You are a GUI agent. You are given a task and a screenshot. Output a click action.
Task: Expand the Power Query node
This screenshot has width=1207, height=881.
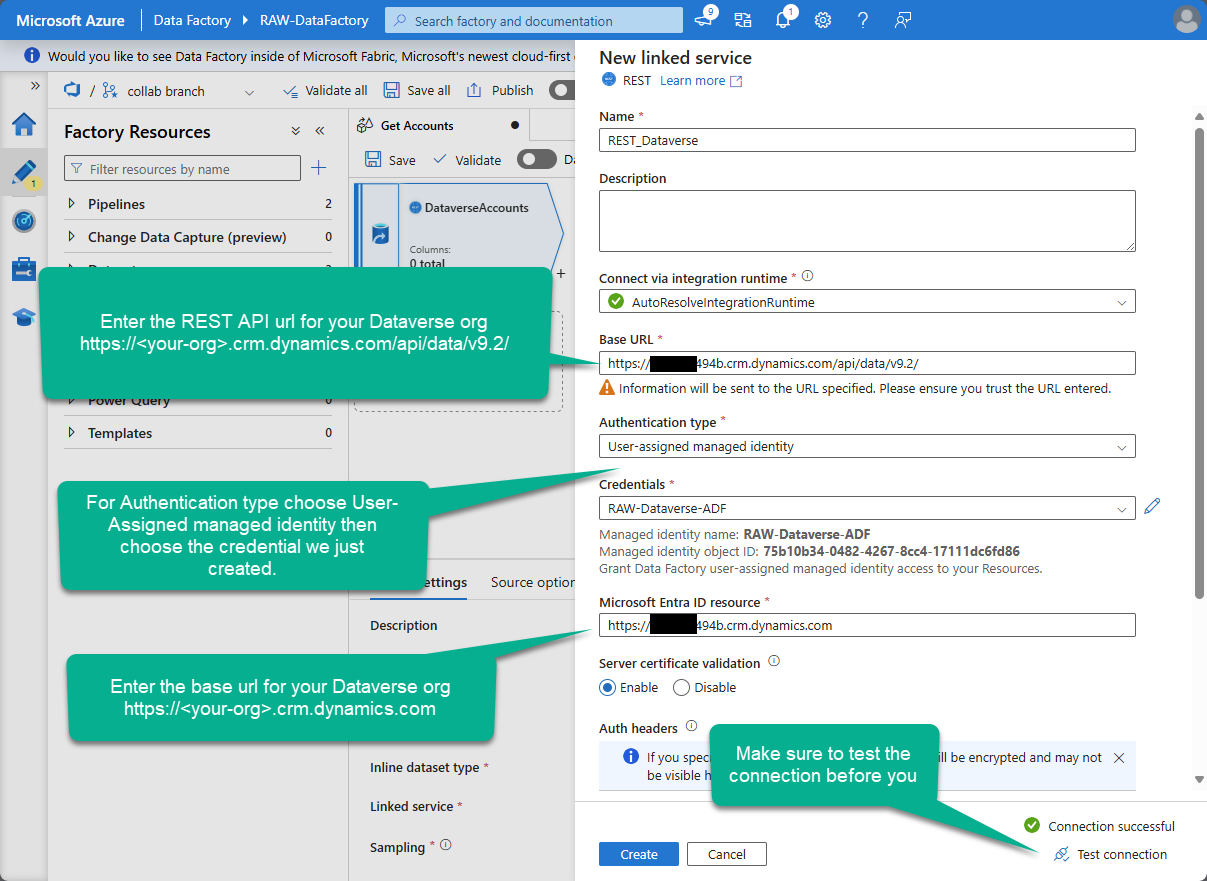click(71, 401)
